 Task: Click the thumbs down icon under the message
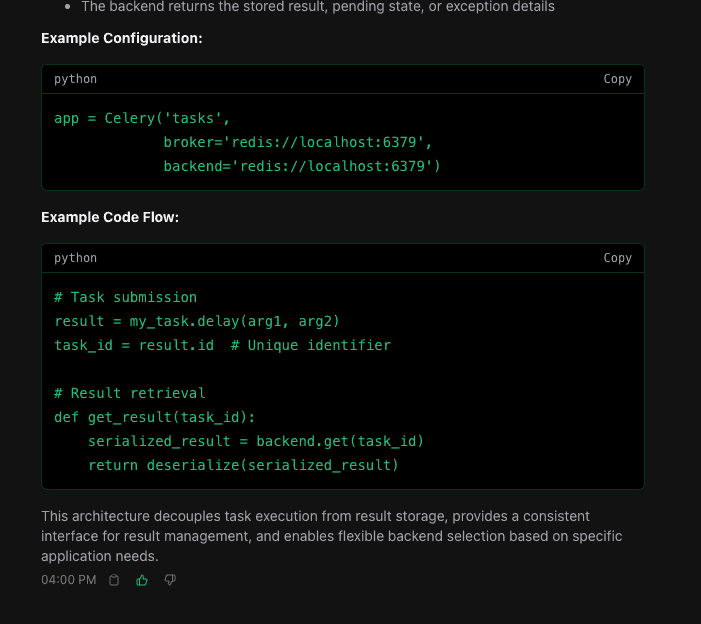point(170,580)
